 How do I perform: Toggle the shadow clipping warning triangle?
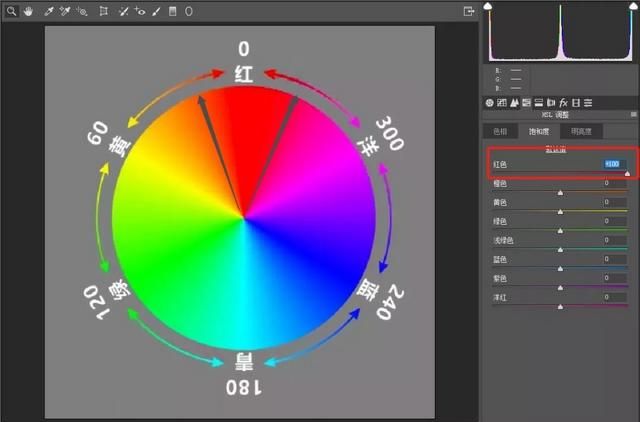488,6
